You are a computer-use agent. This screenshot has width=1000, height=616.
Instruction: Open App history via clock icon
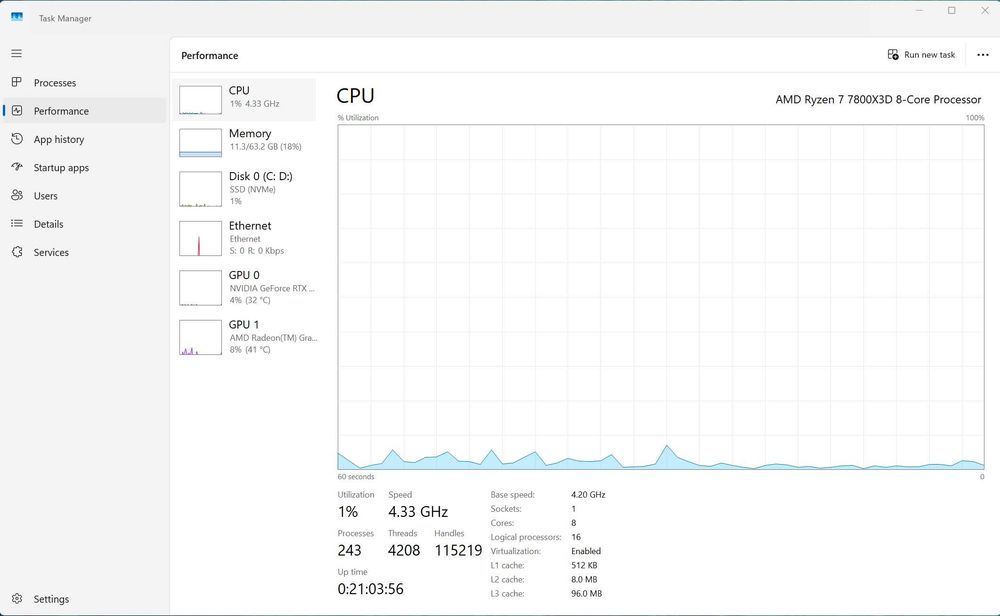(x=17, y=139)
